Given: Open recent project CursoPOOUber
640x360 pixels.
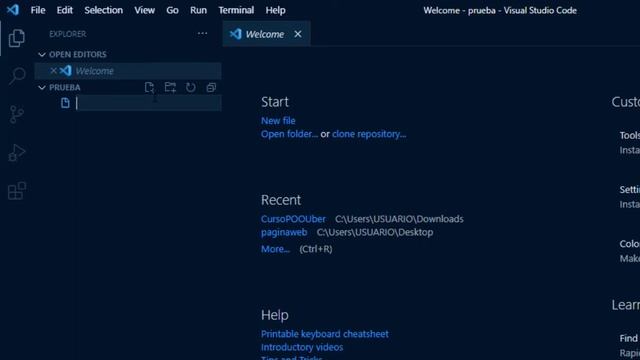Looking at the screenshot, I should 293,219.
